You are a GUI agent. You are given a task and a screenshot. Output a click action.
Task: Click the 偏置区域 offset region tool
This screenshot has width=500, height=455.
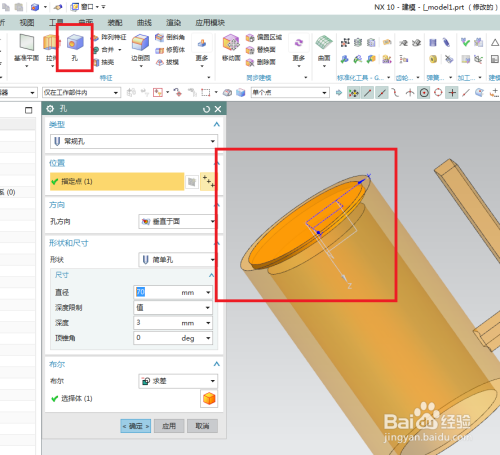[263, 37]
